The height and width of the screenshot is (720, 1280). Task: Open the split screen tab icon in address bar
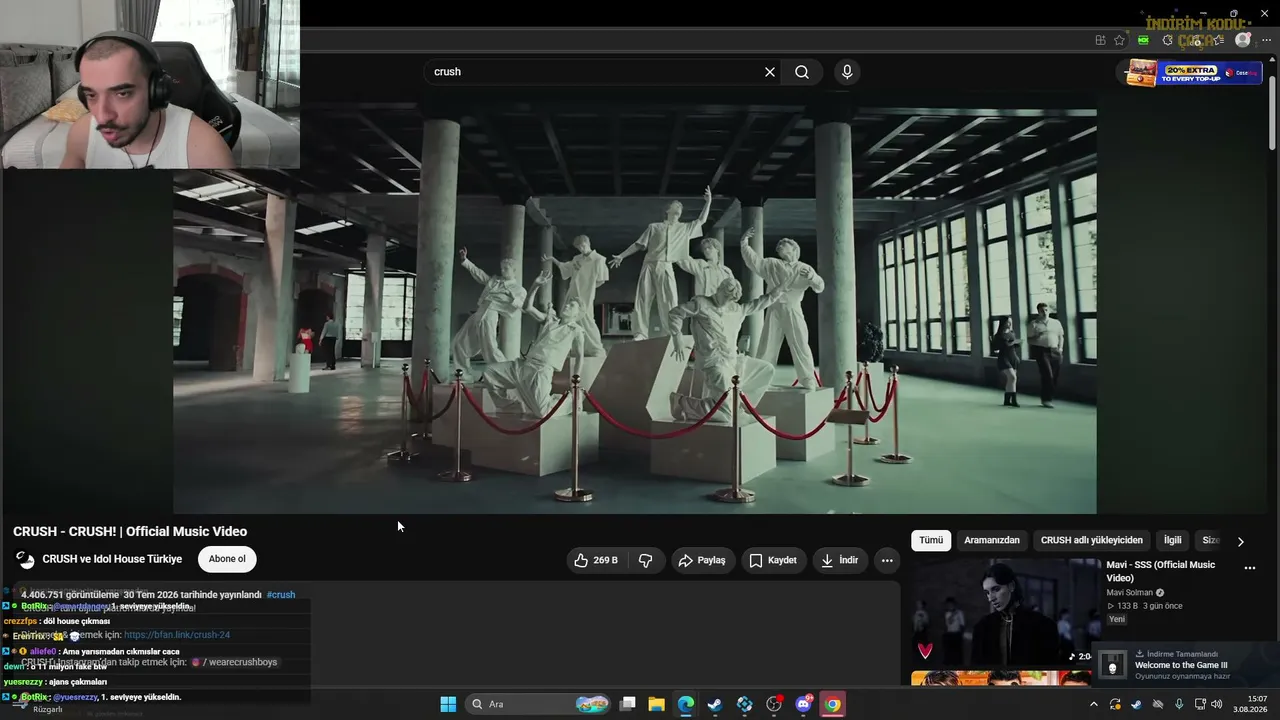coord(1100,40)
